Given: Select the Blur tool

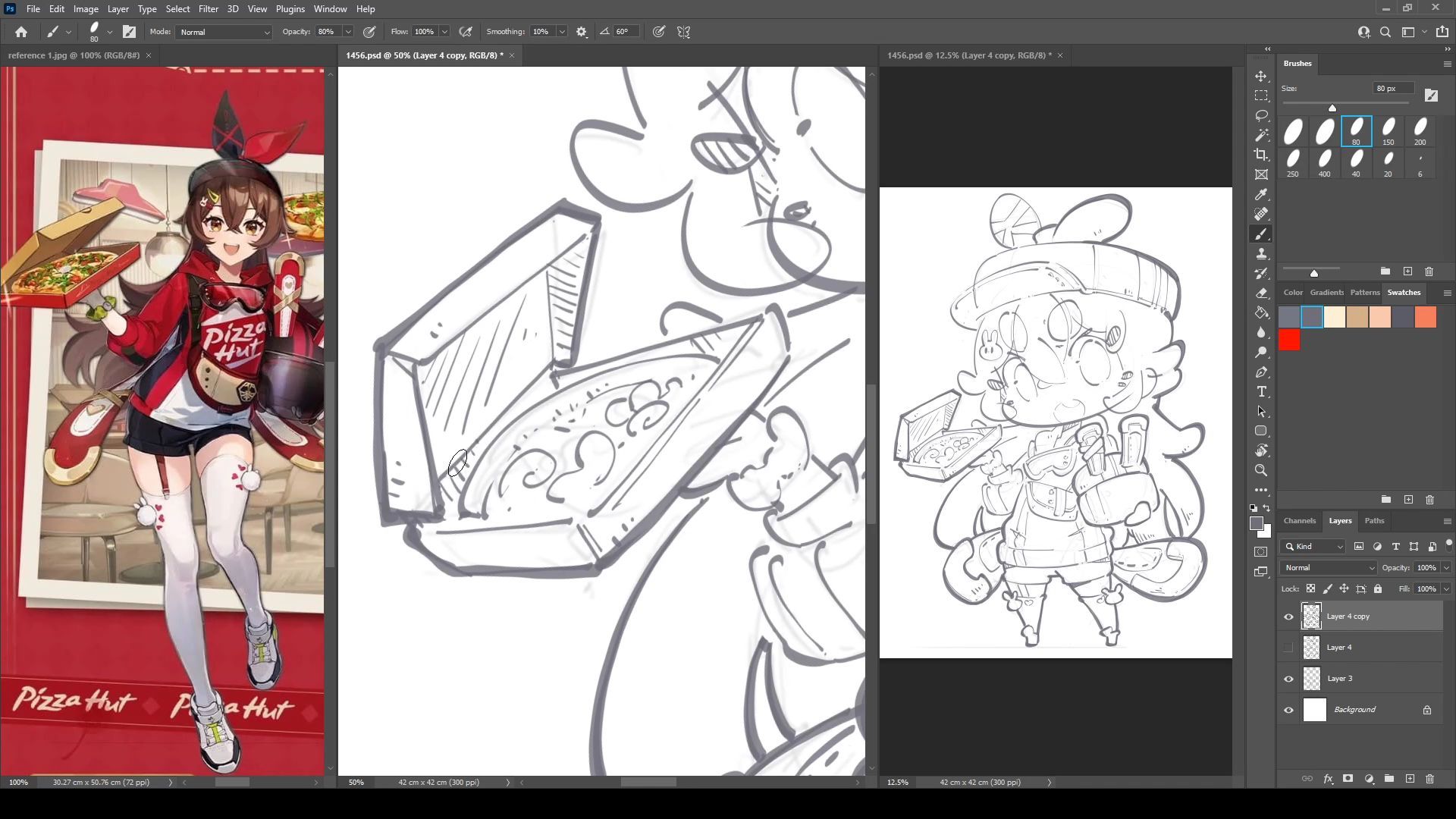Looking at the screenshot, I should (1261, 333).
